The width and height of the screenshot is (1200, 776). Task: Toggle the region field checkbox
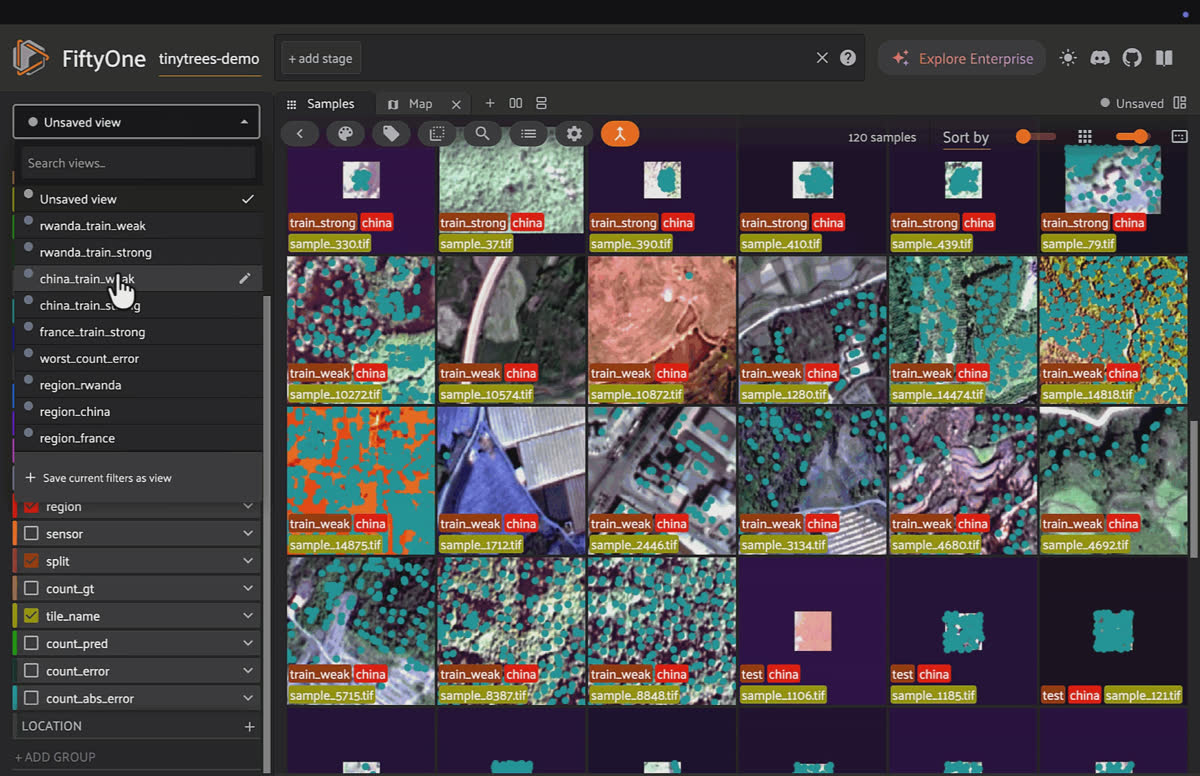pyautogui.click(x=31, y=506)
